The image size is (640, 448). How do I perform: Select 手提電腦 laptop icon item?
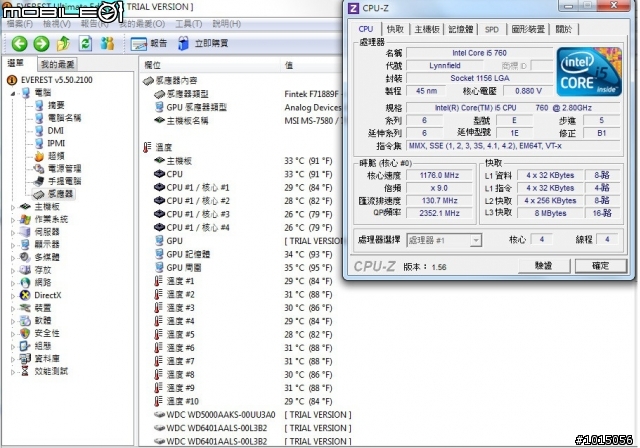click(39, 181)
